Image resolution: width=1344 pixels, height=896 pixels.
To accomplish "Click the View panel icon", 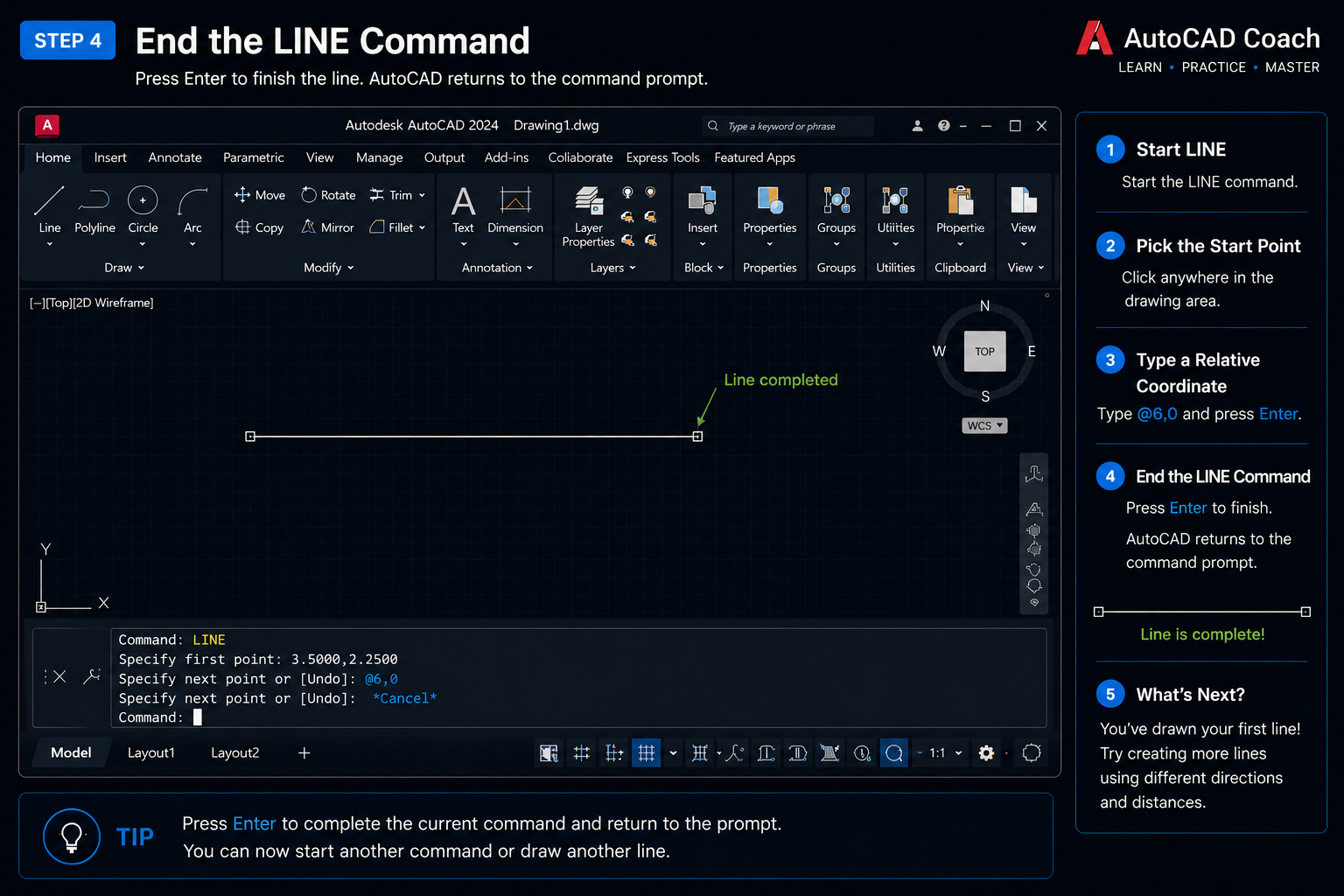I will tap(1023, 200).
